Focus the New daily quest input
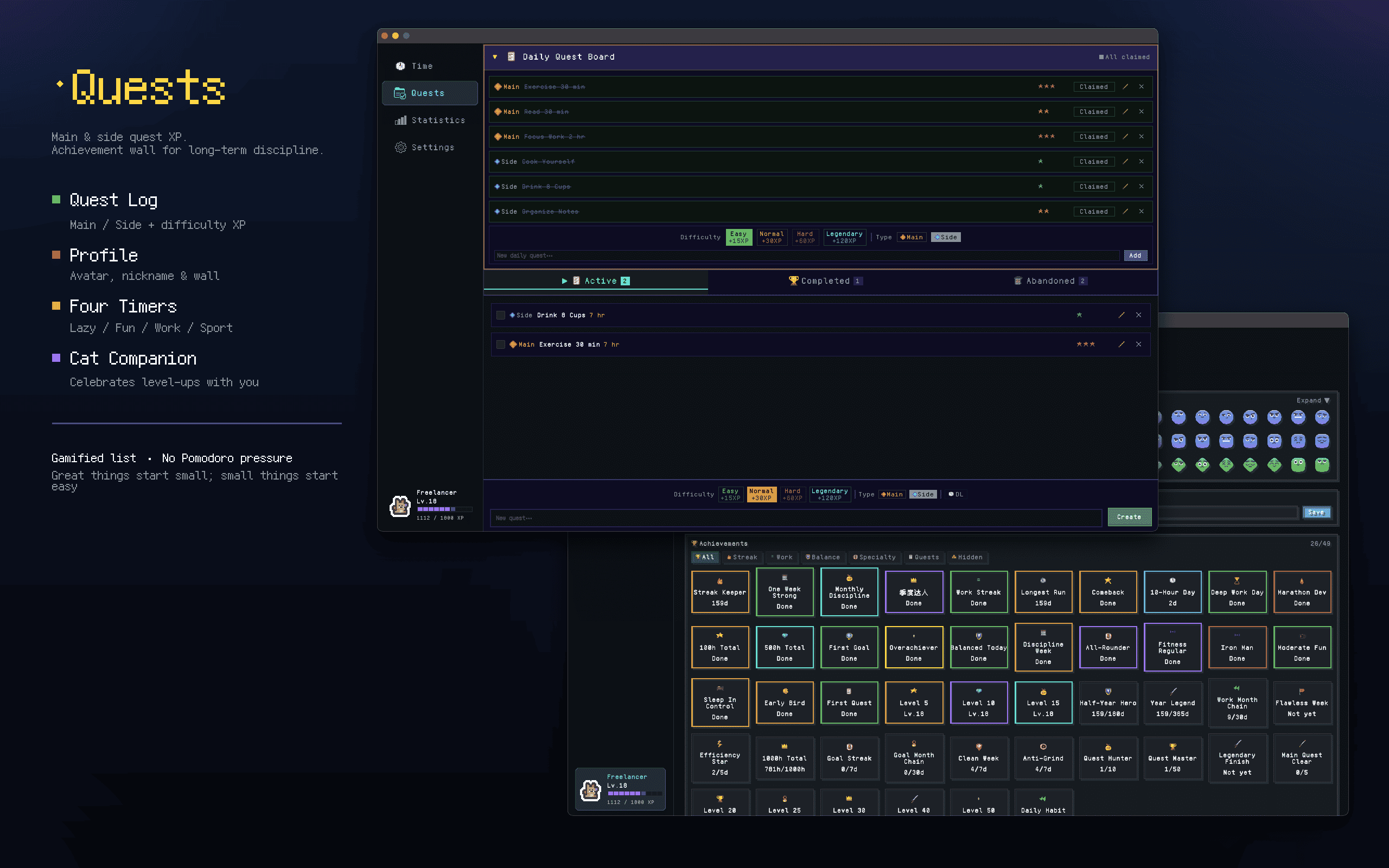The height and width of the screenshot is (868, 1389). click(x=806, y=256)
